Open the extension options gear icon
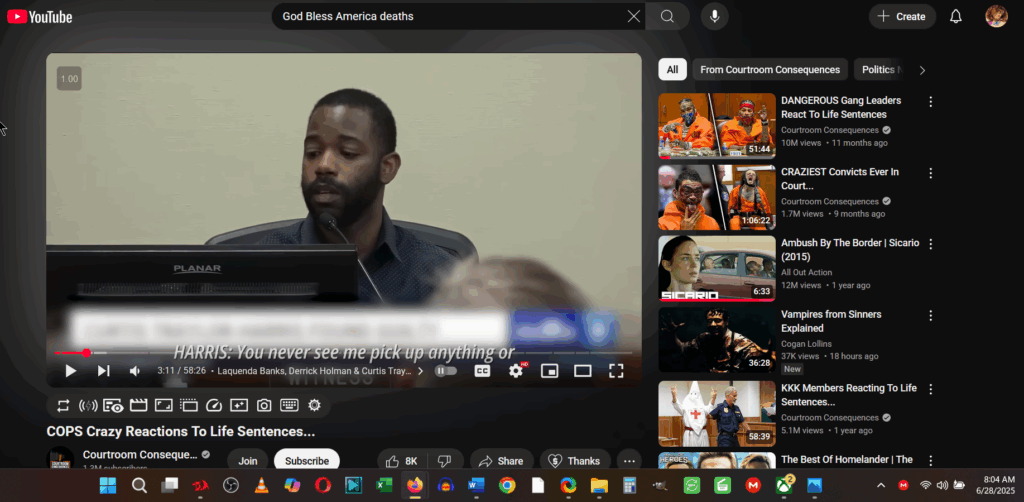This screenshot has width=1024, height=502. [314, 405]
